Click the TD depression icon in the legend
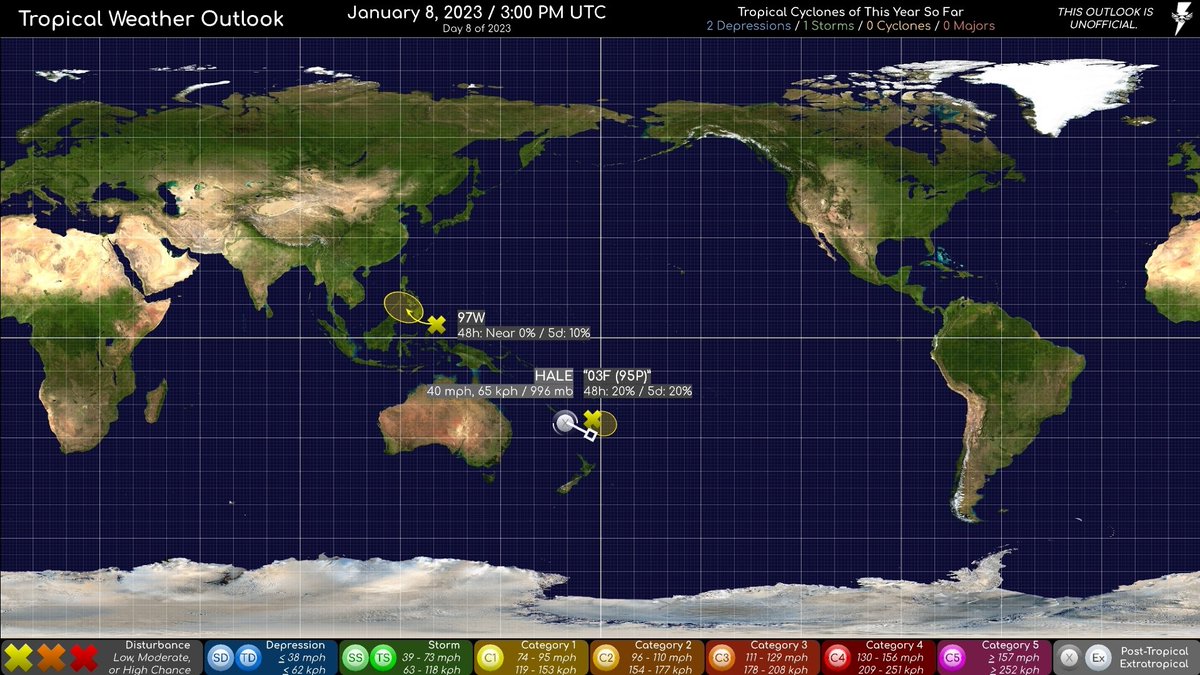The height and width of the screenshot is (675, 1200). (x=247, y=658)
